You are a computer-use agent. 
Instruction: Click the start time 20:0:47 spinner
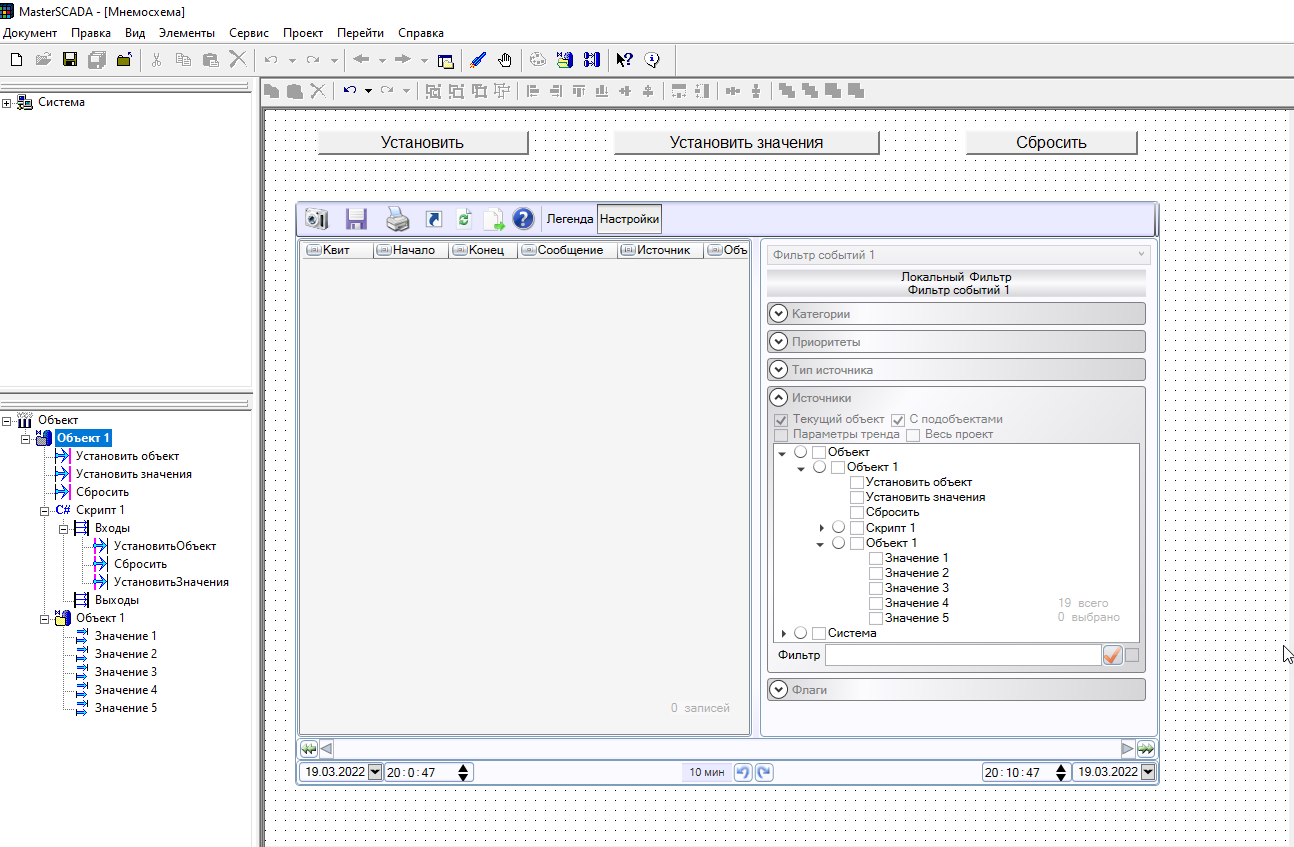pos(462,772)
